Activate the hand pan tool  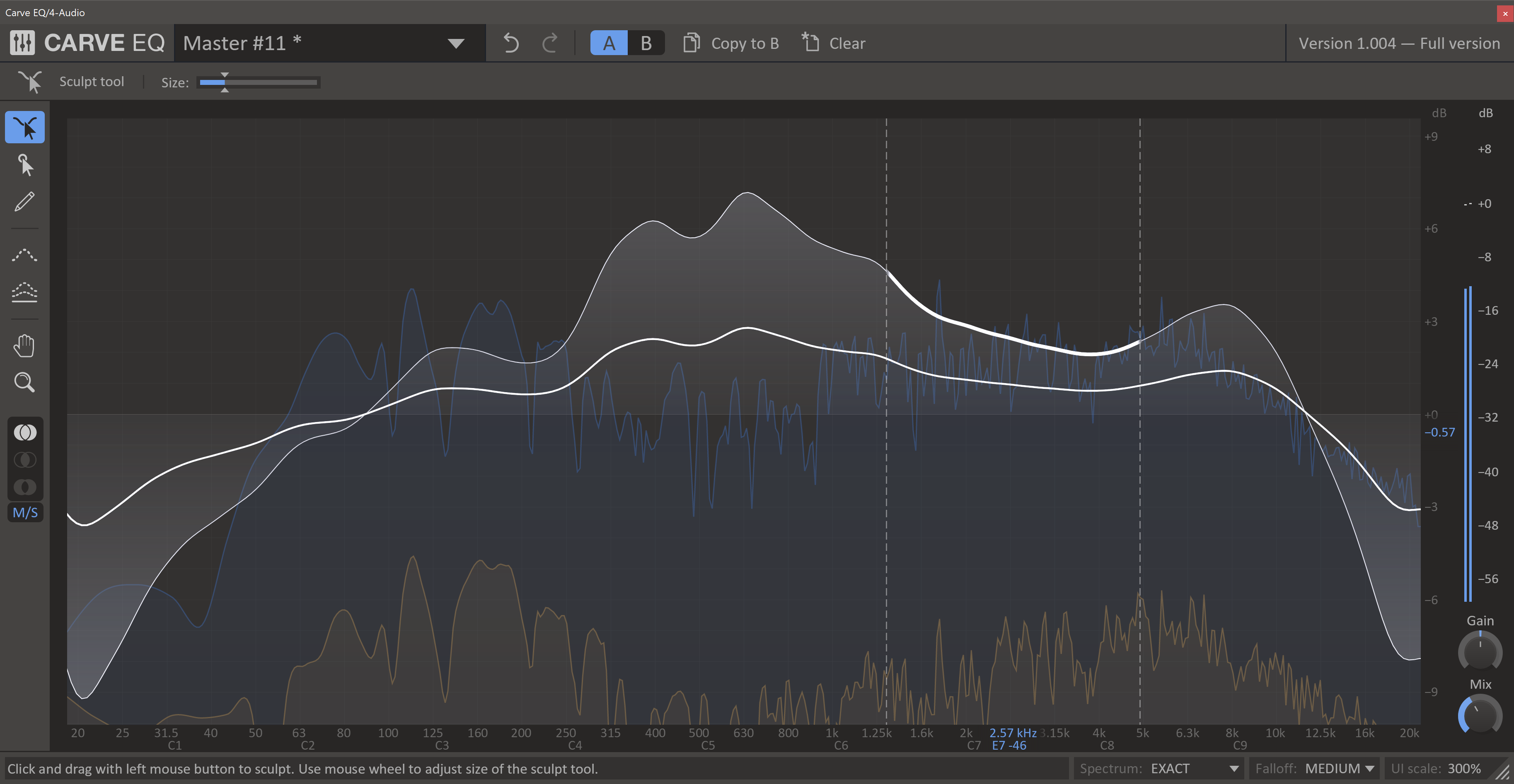(x=25, y=346)
